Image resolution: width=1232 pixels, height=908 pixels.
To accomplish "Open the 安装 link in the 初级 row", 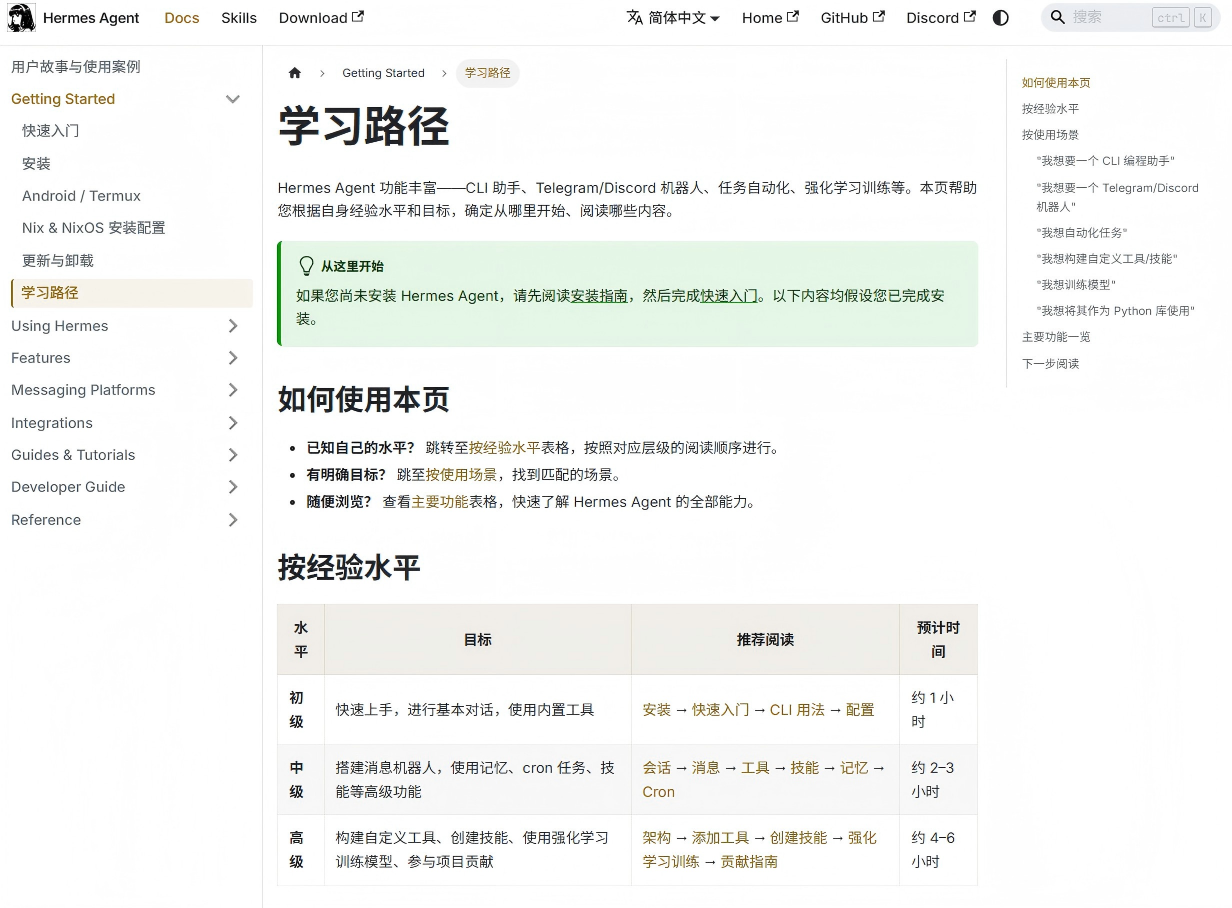I will (x=657, y=710).
